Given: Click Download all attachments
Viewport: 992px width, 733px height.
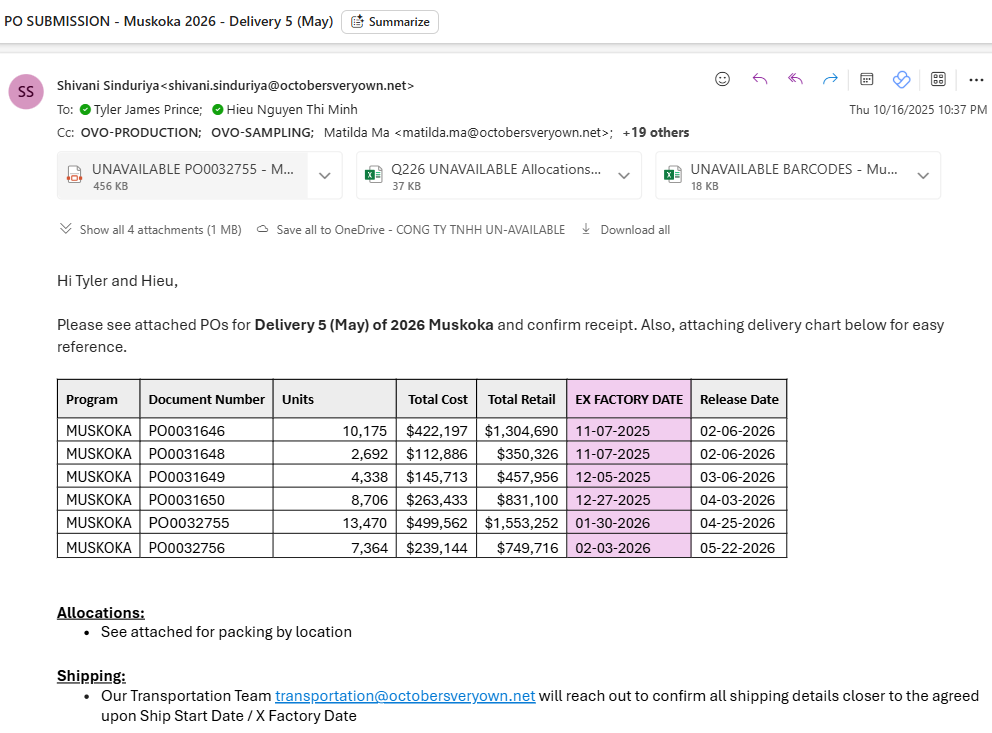Looking at the screenshot, I should point(625,230).
